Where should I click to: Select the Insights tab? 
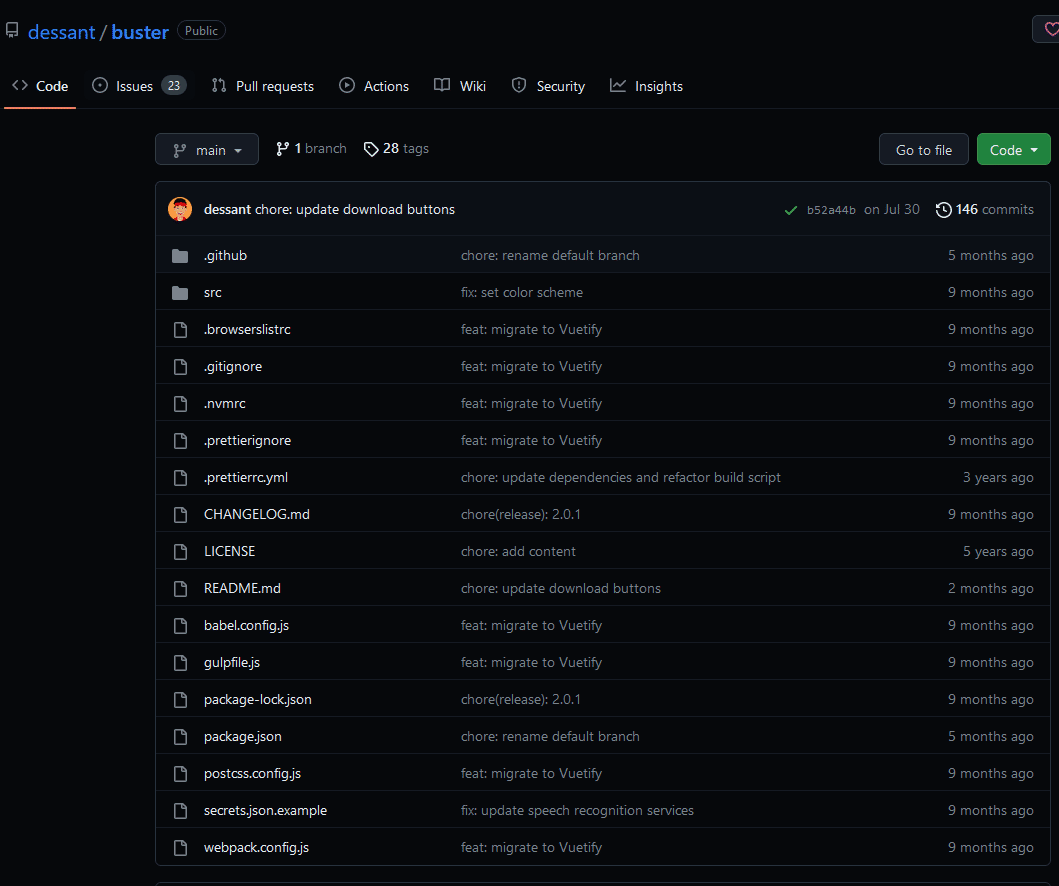coord(646,86)
